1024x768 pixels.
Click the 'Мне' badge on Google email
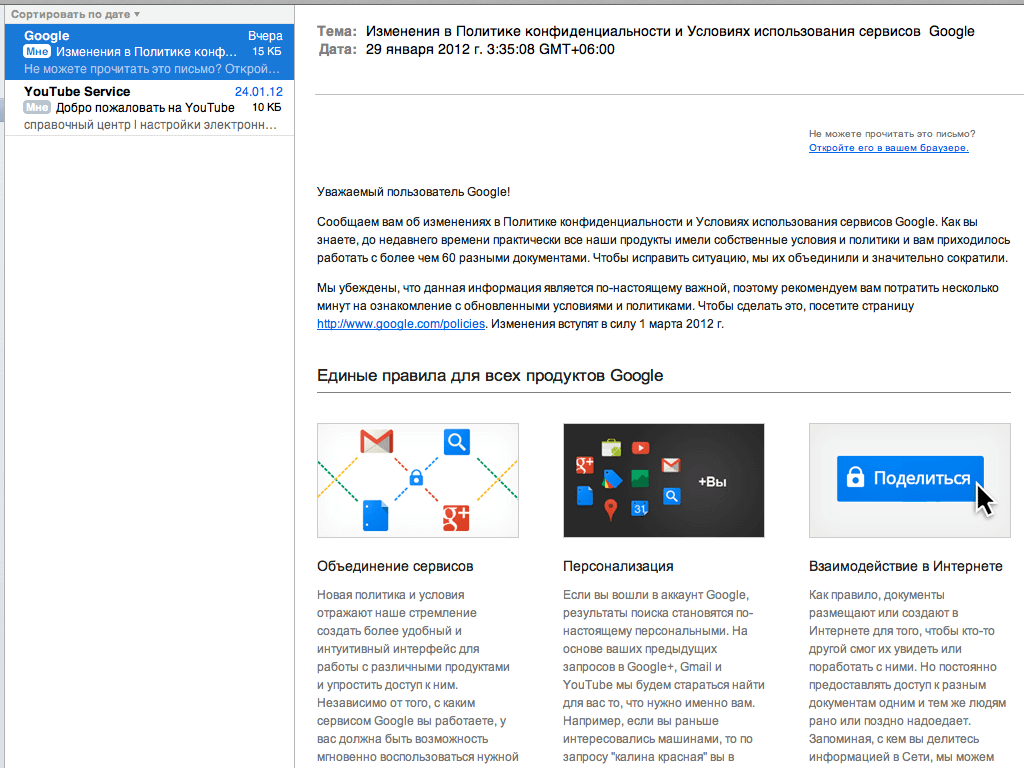(37, 52)
